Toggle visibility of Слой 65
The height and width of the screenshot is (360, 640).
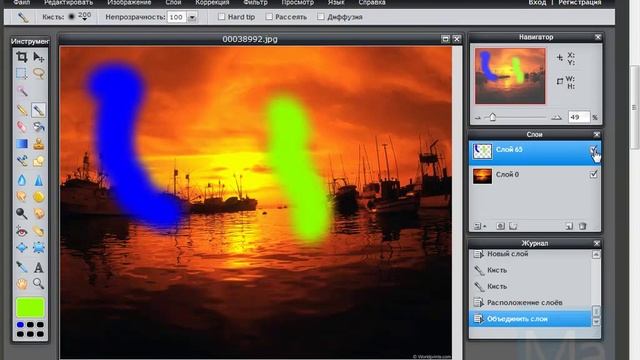pyautogui.click(x=593, y=150)
